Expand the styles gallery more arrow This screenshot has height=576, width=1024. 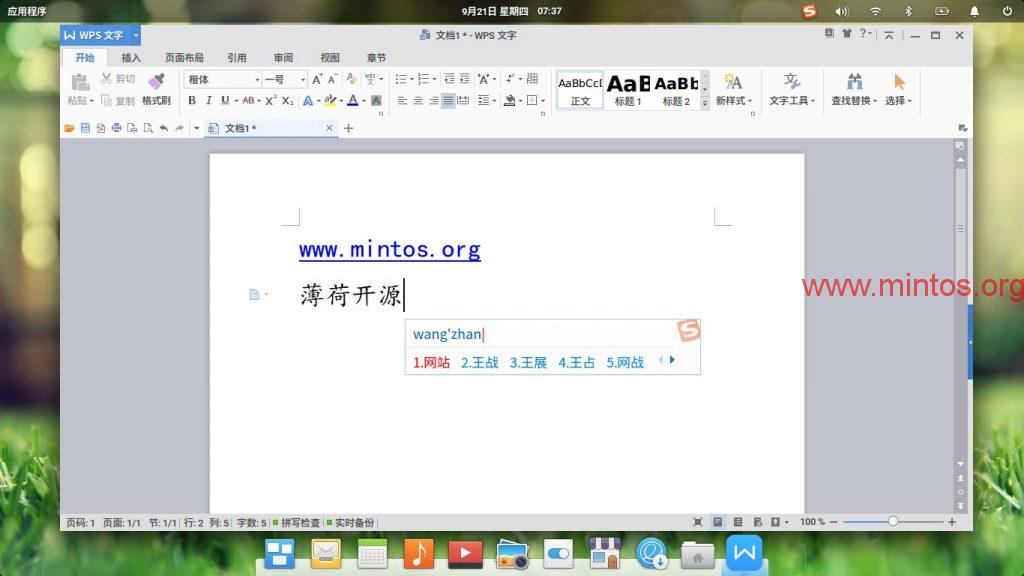pyautogui.click(x=705, y=103)
